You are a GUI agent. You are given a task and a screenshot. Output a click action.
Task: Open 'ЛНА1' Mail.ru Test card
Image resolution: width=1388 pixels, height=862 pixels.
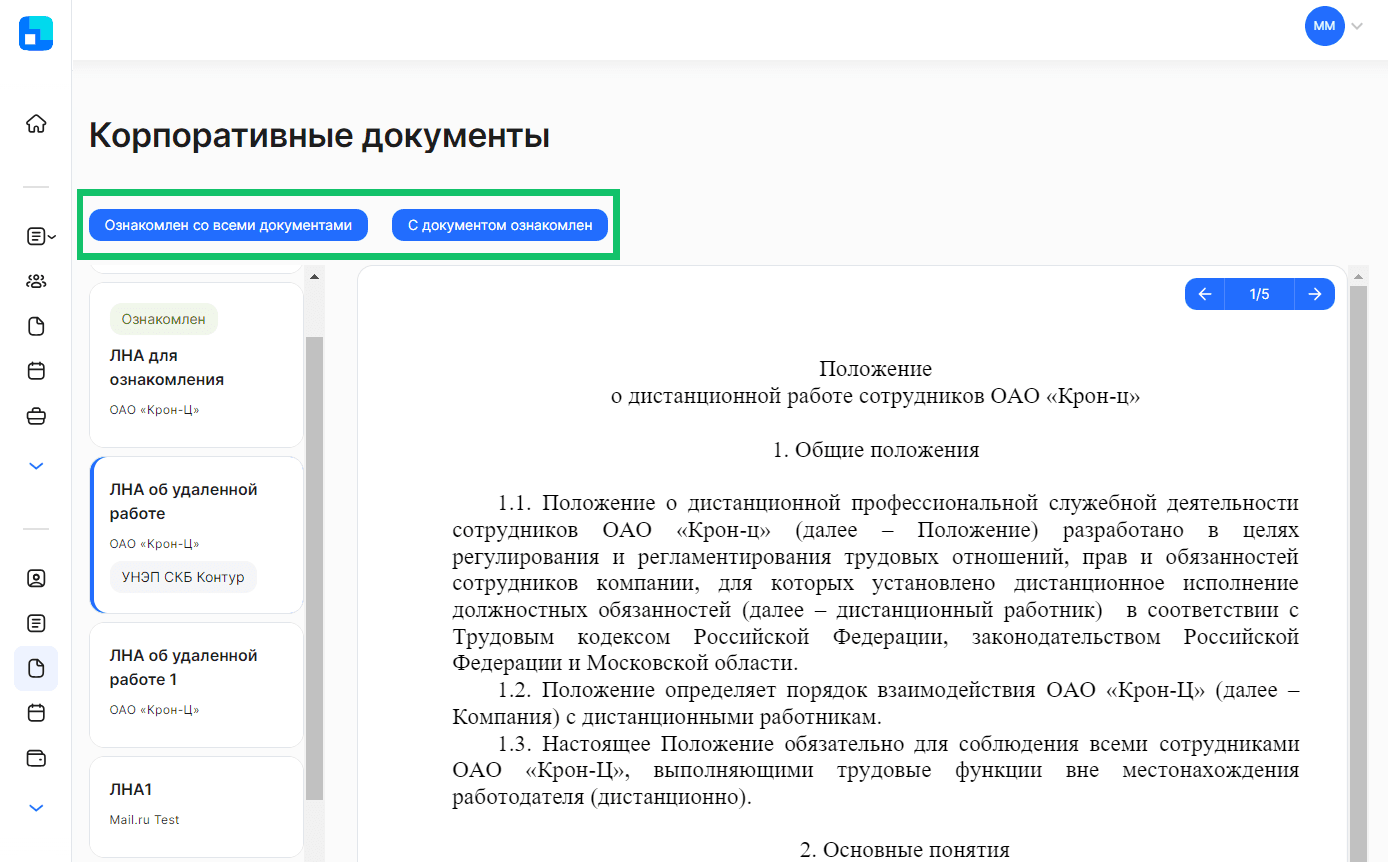[196, 807]
